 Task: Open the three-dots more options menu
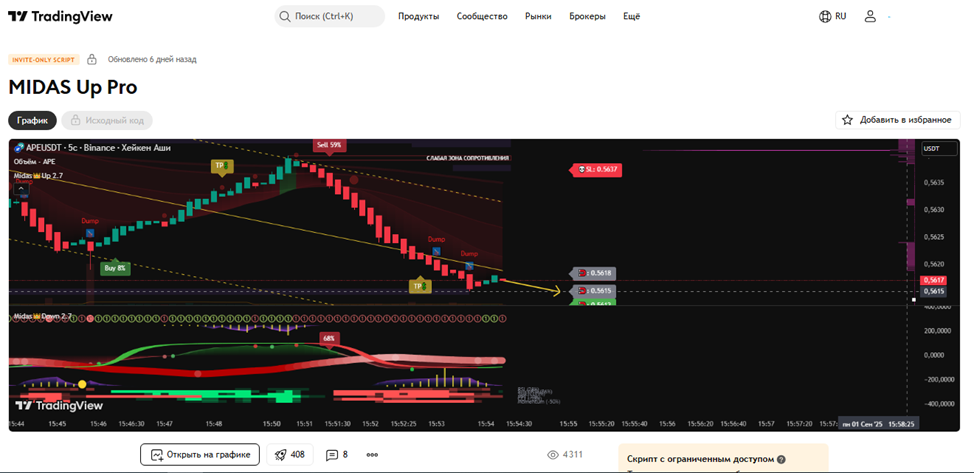372,454
